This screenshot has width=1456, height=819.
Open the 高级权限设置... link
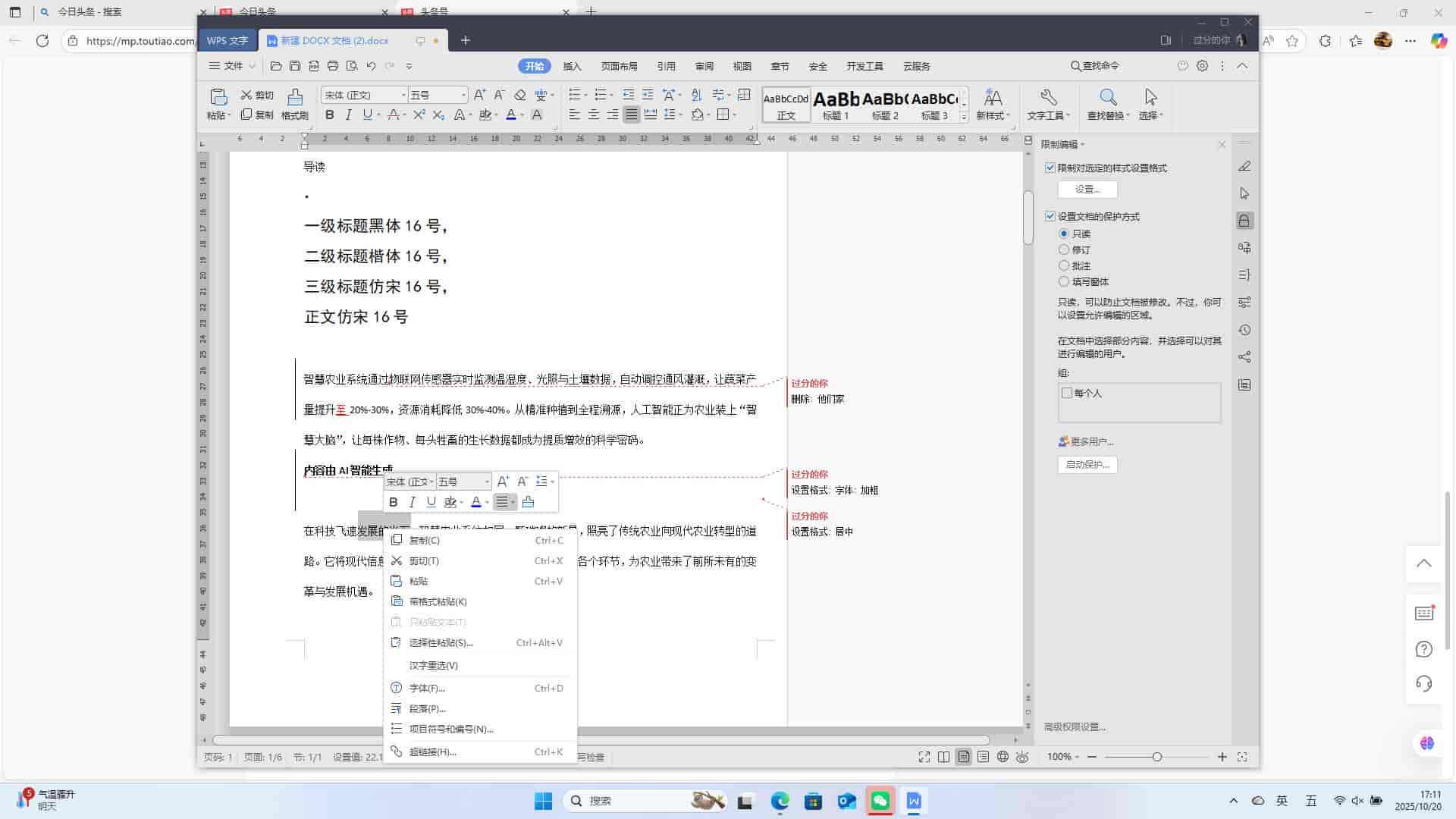1075,726
